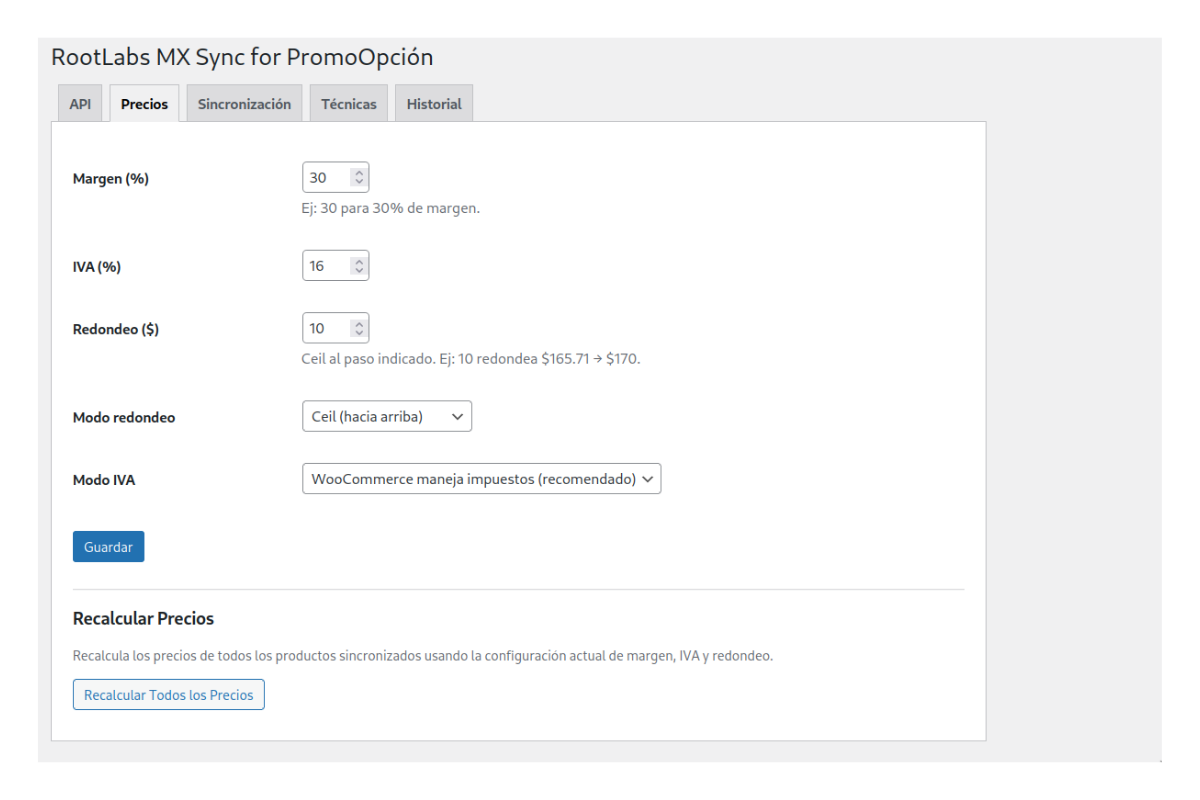
Task: Select the Precios tab
Action: 143,102
